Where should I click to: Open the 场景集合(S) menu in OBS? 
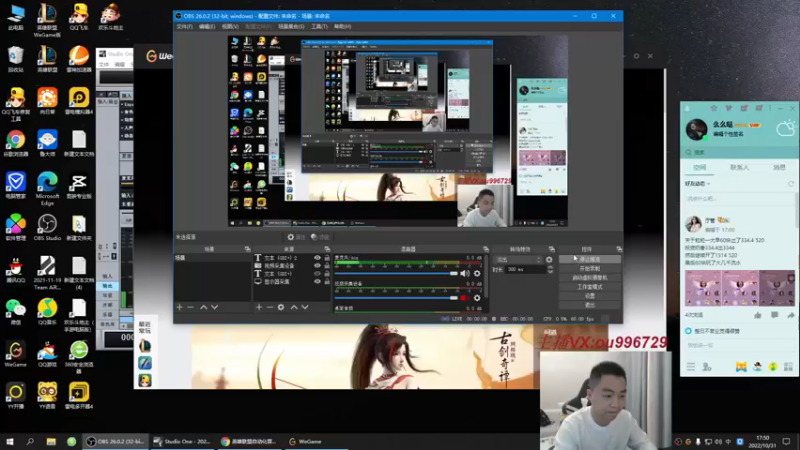[291, 27]
